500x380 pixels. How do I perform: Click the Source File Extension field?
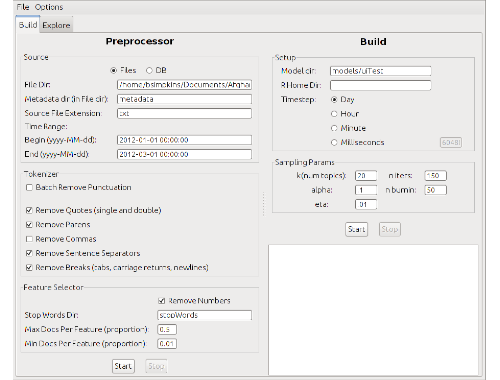184,113
